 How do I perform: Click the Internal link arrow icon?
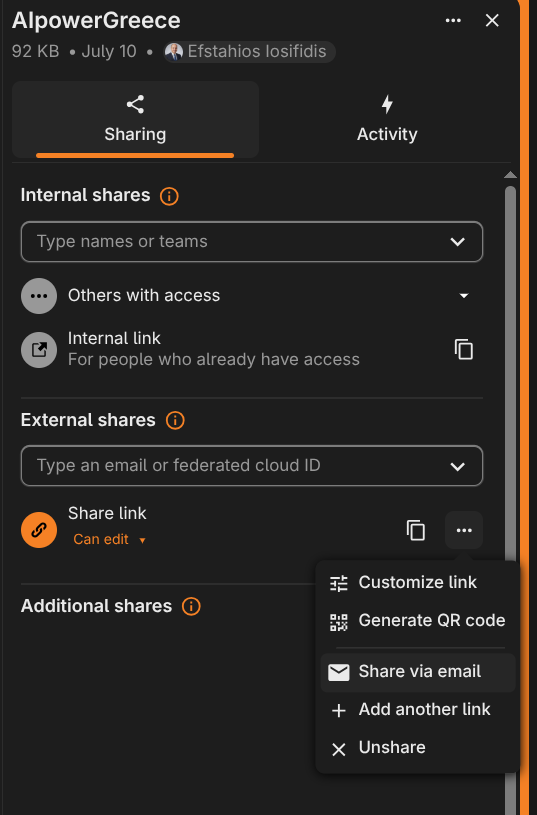pyautogui.click(x=39, y=350)
